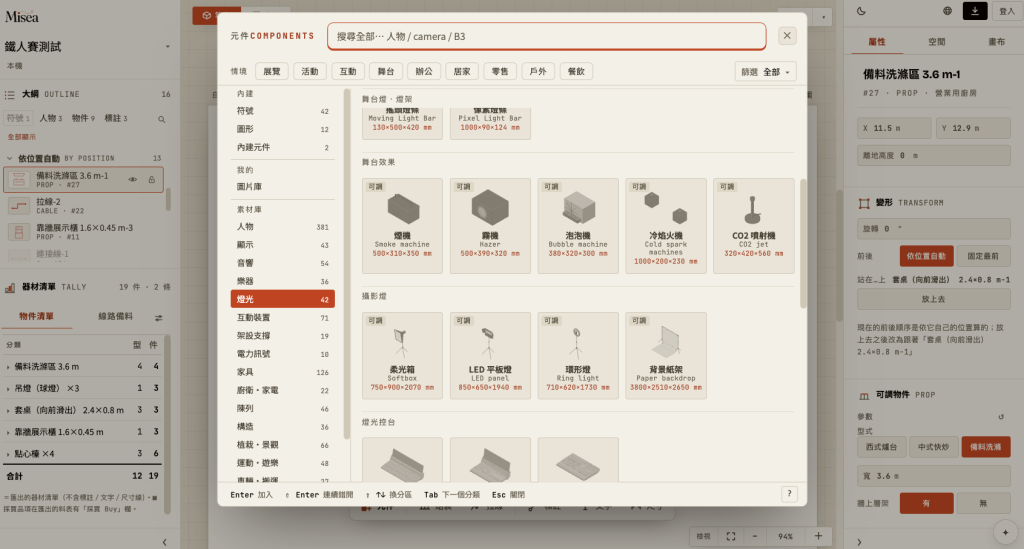Select the 居家 scenario chip

point(462,71)
